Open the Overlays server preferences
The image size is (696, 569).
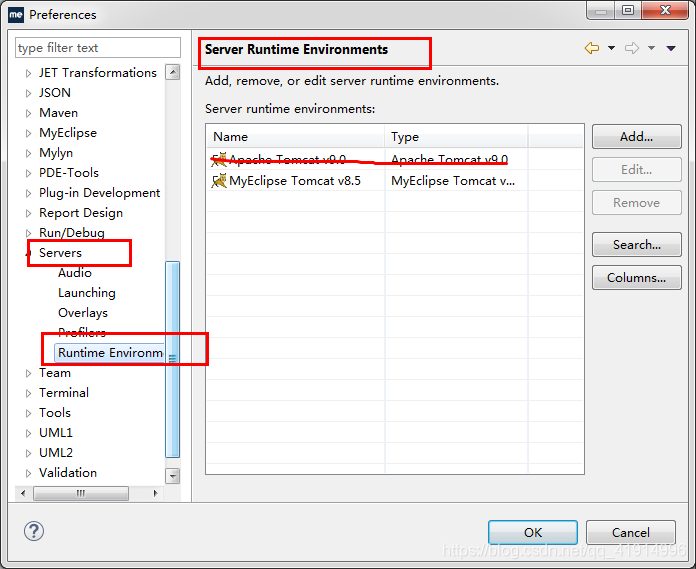(x=83, y=312)
